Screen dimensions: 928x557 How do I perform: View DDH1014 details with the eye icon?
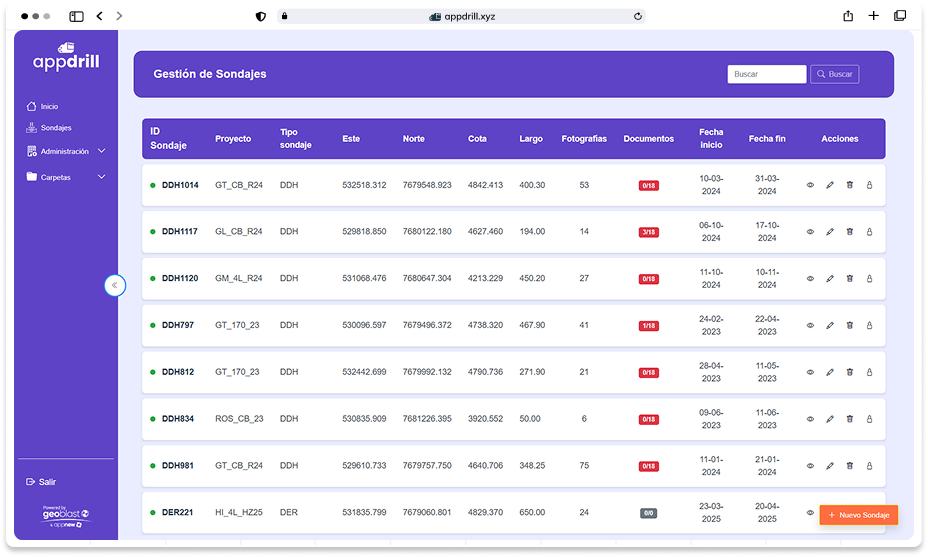[x=810, y=185]
